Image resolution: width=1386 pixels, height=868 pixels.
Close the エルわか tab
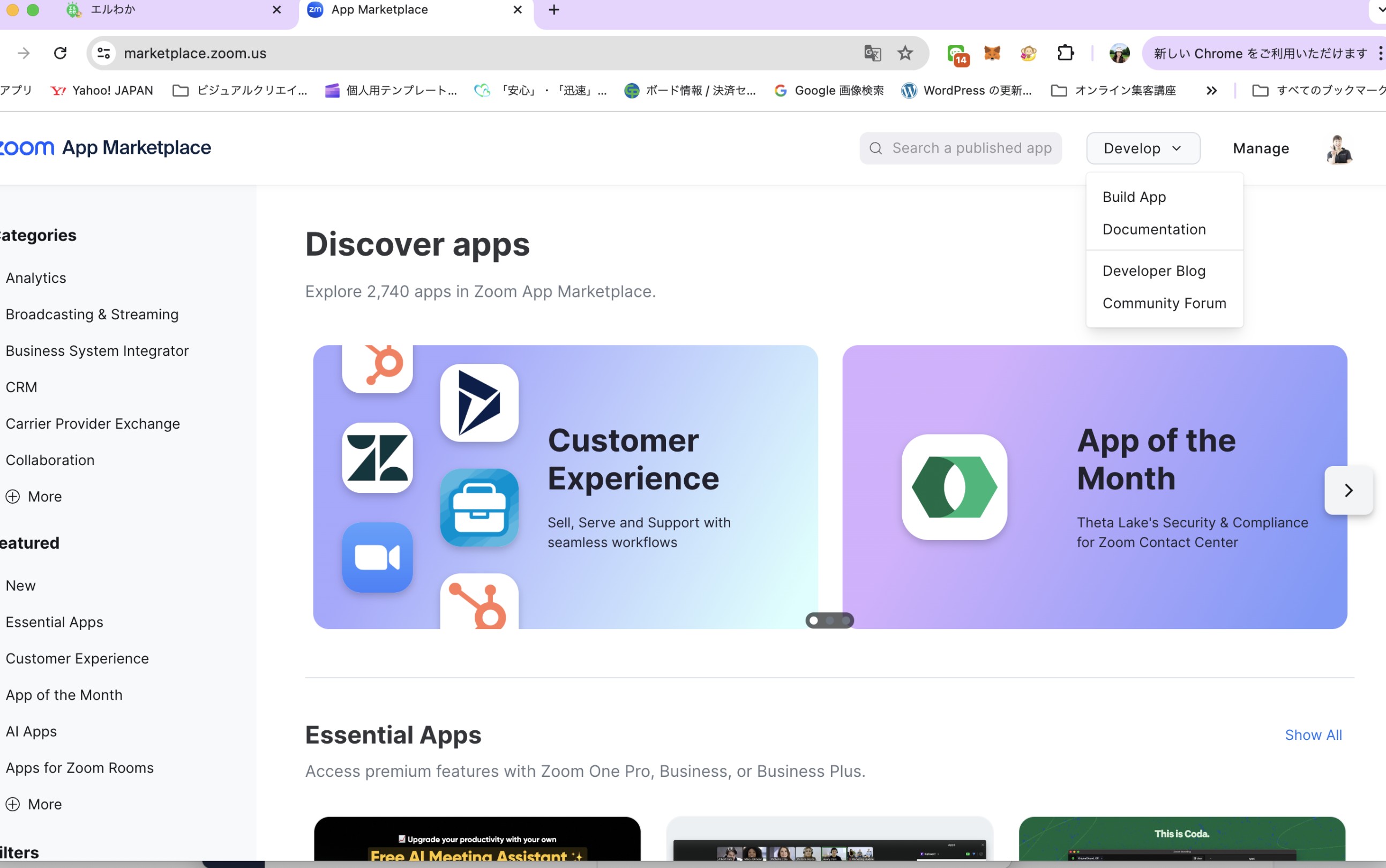[276, 10]
